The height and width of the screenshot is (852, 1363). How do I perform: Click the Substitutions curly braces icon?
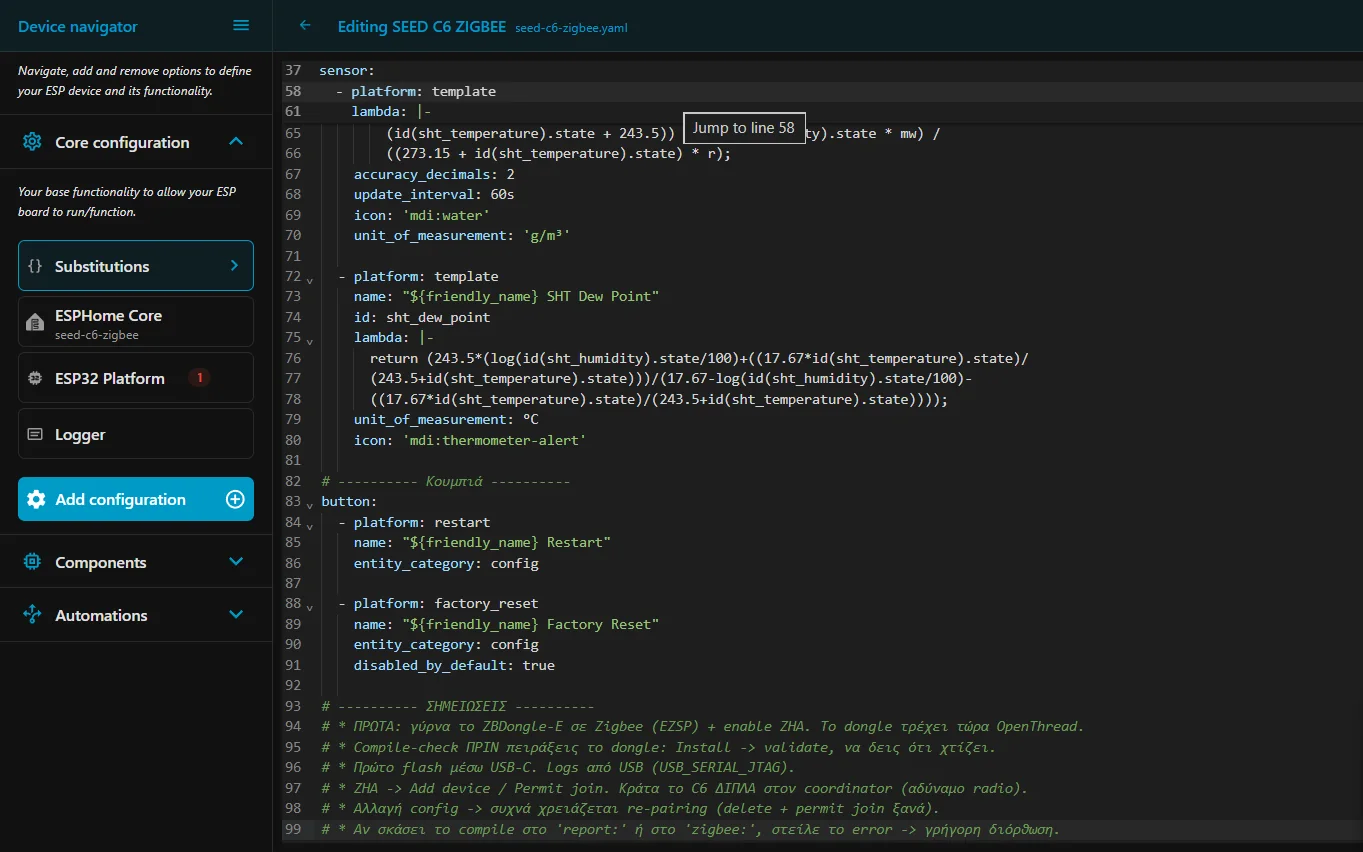click(x=35, y=266)
